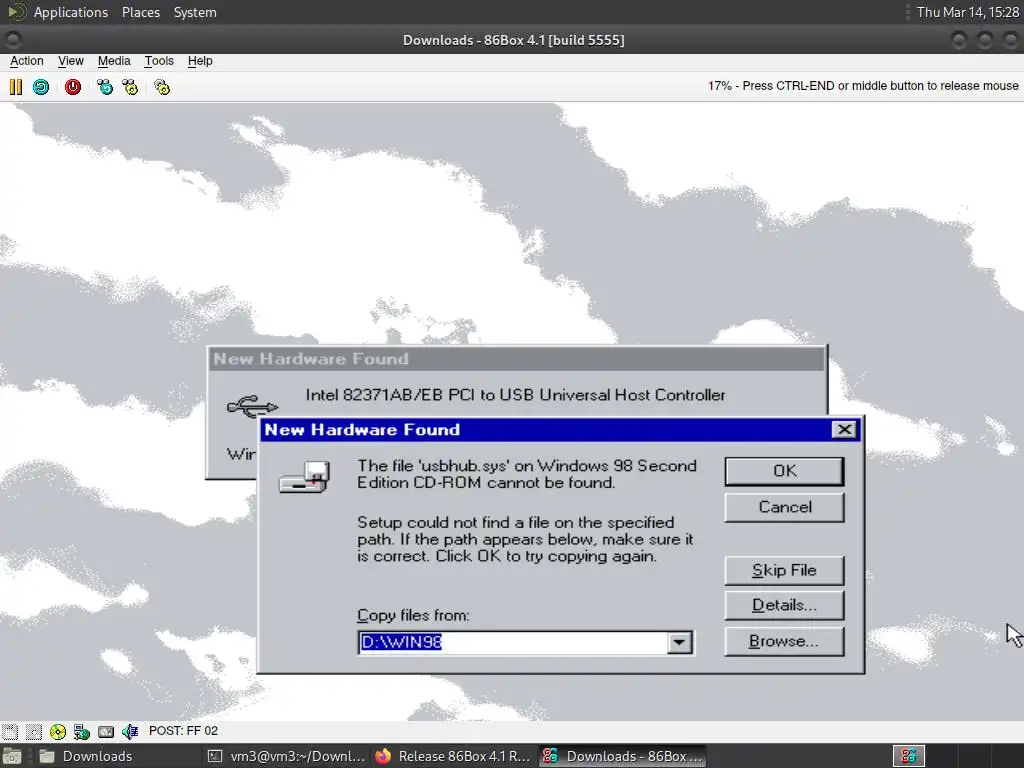
Task: Open the Tools menu
Action: click(x=159, y=61)
